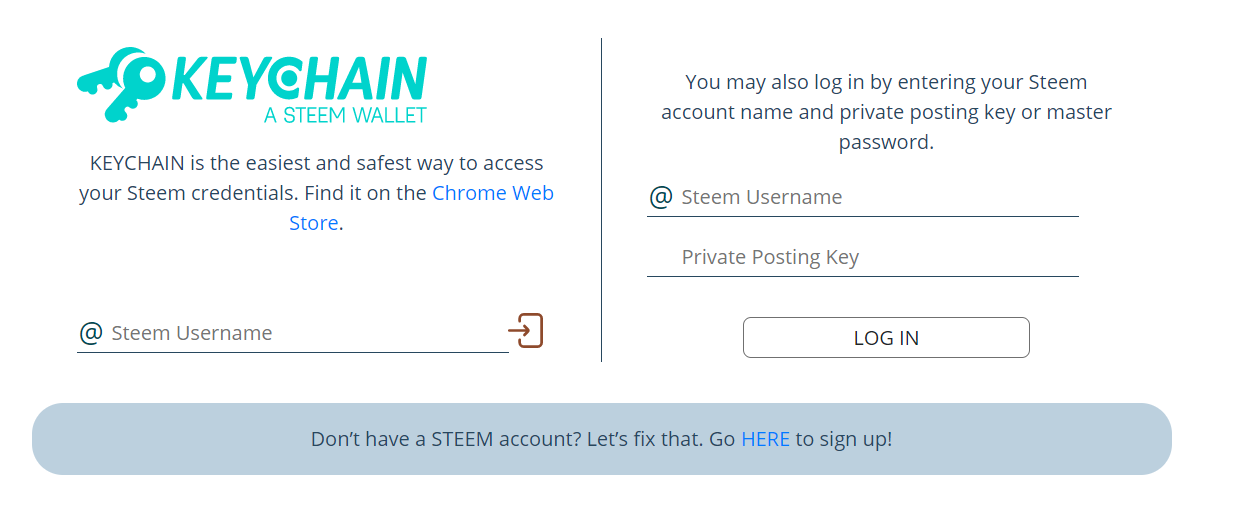Click the 'A STEEM WALLET' tagline
Viewport: 1248px width, 517px height.
pos(345,115)
